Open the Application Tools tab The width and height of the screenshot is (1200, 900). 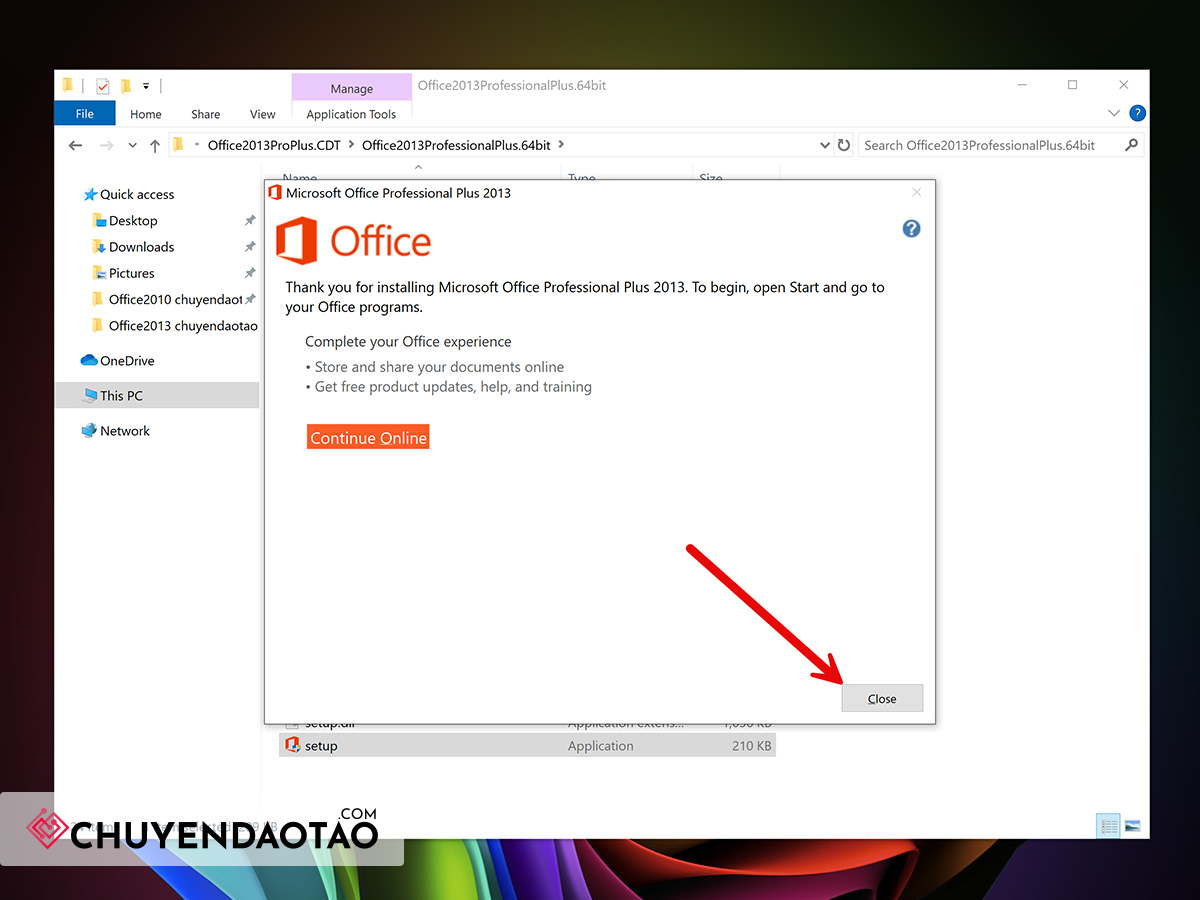tap(351, 114)
